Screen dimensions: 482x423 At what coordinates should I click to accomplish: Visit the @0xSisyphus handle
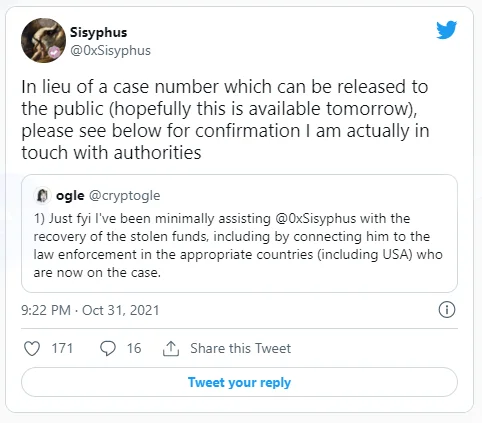pos(110,51)
